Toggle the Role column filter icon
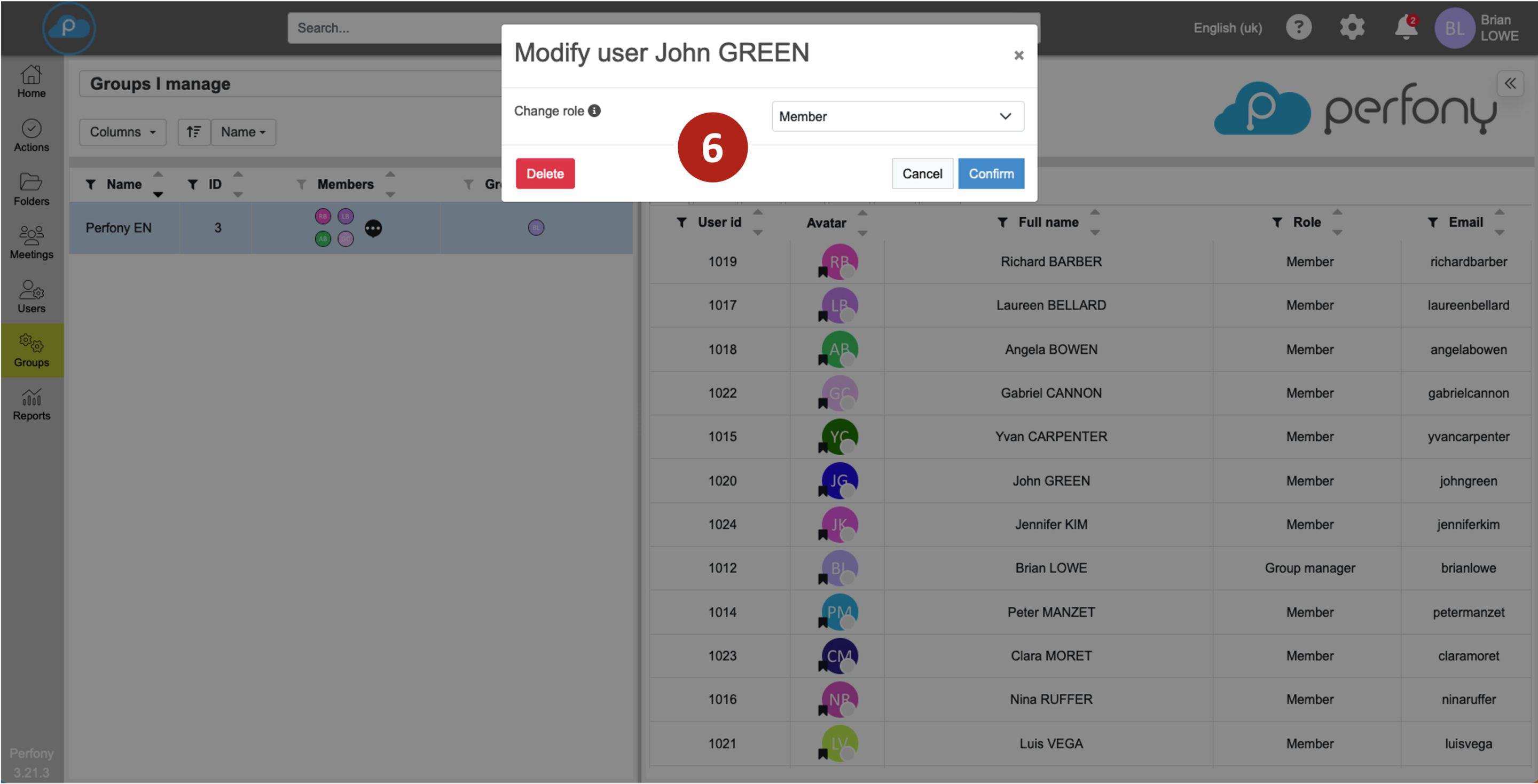 point(1277,223)
